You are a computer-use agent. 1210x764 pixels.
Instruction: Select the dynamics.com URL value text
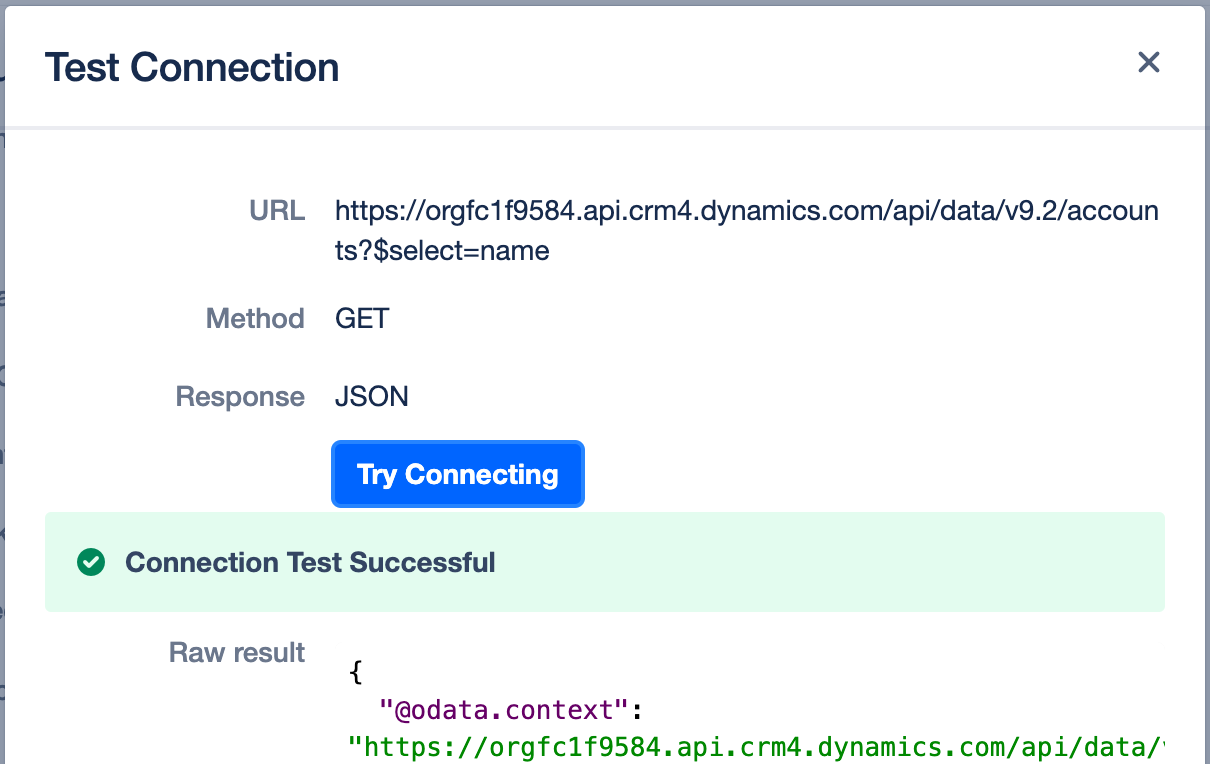745,211
